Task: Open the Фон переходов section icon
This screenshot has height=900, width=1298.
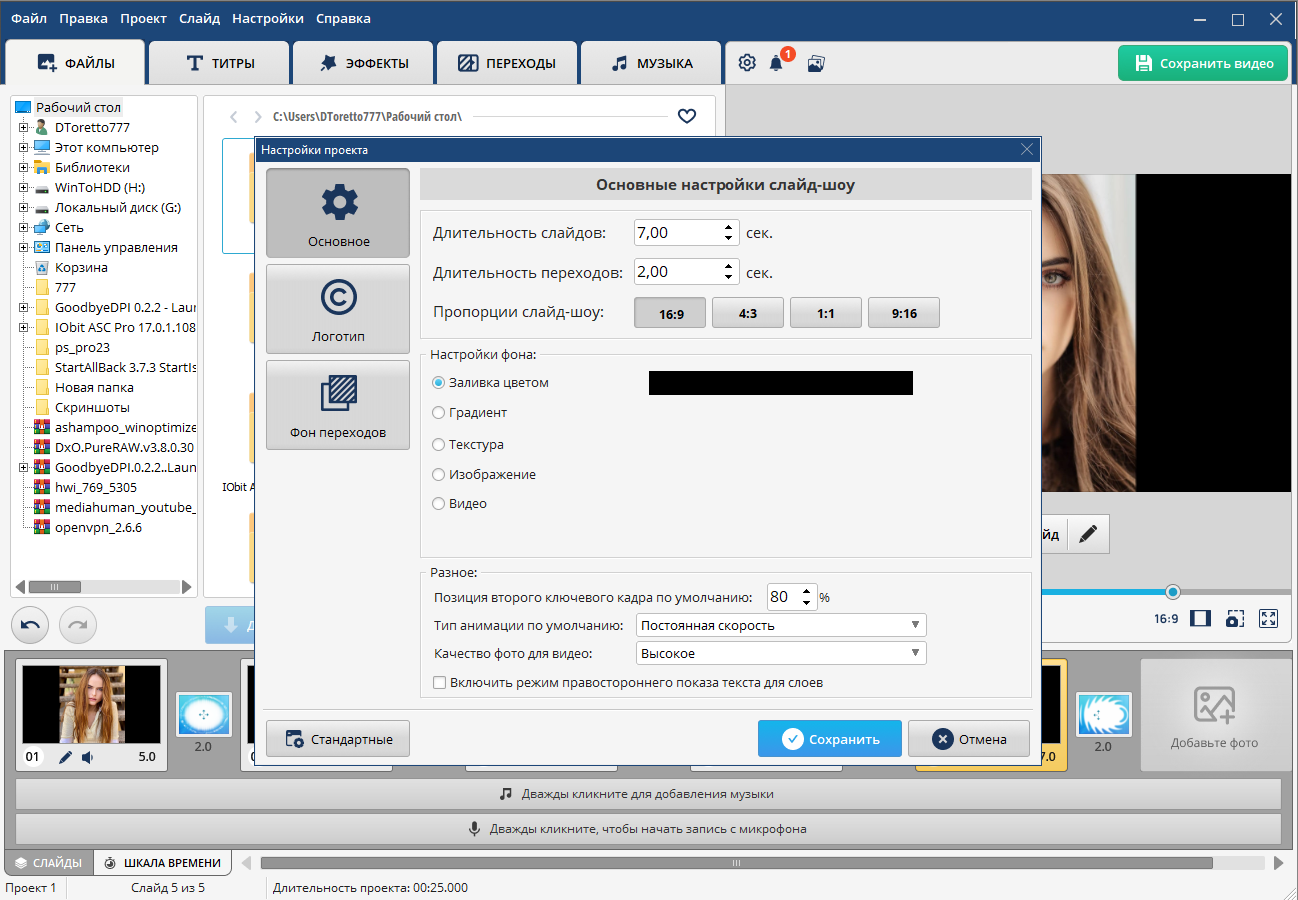Action: pyautogui.click(x=337, y=405)
